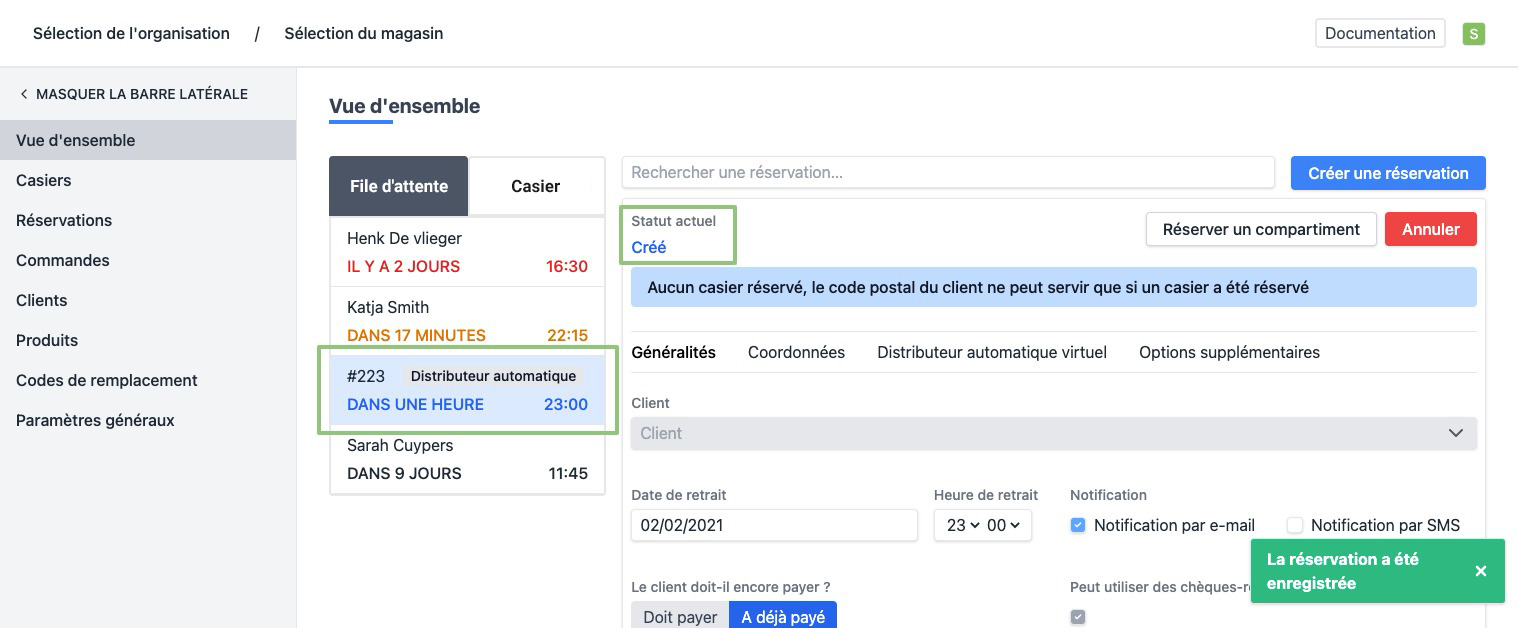The image size is (1518, 628).
Task: Collapse sidebar with Masquer la barre latérale
Action: 133,94
